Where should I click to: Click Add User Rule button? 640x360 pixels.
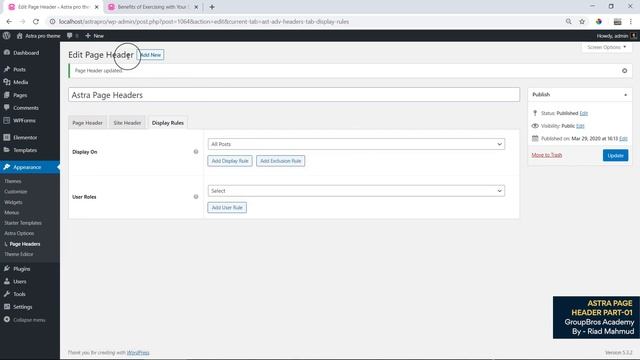point(227,207)
